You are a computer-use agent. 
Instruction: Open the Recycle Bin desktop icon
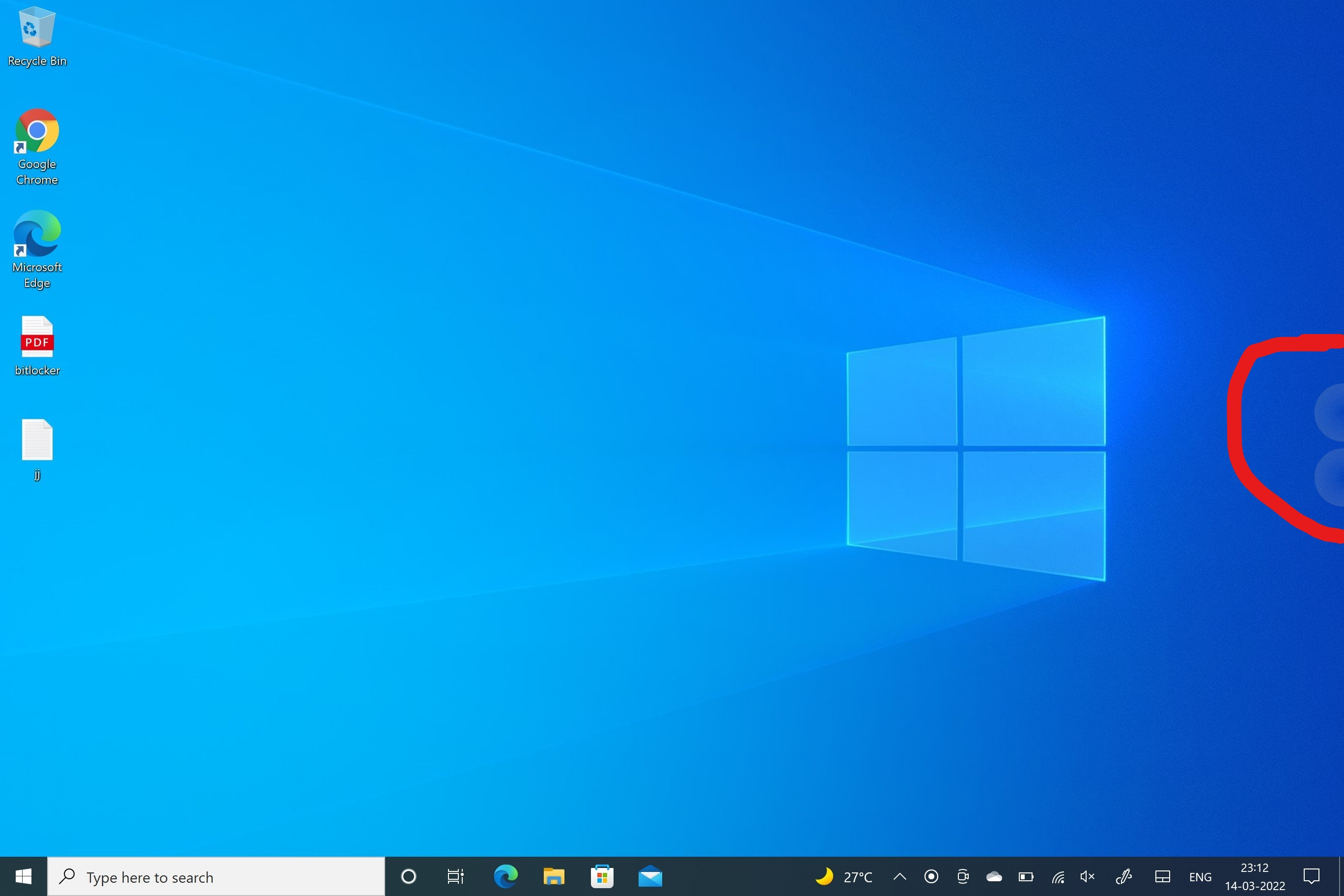(37, 35)
